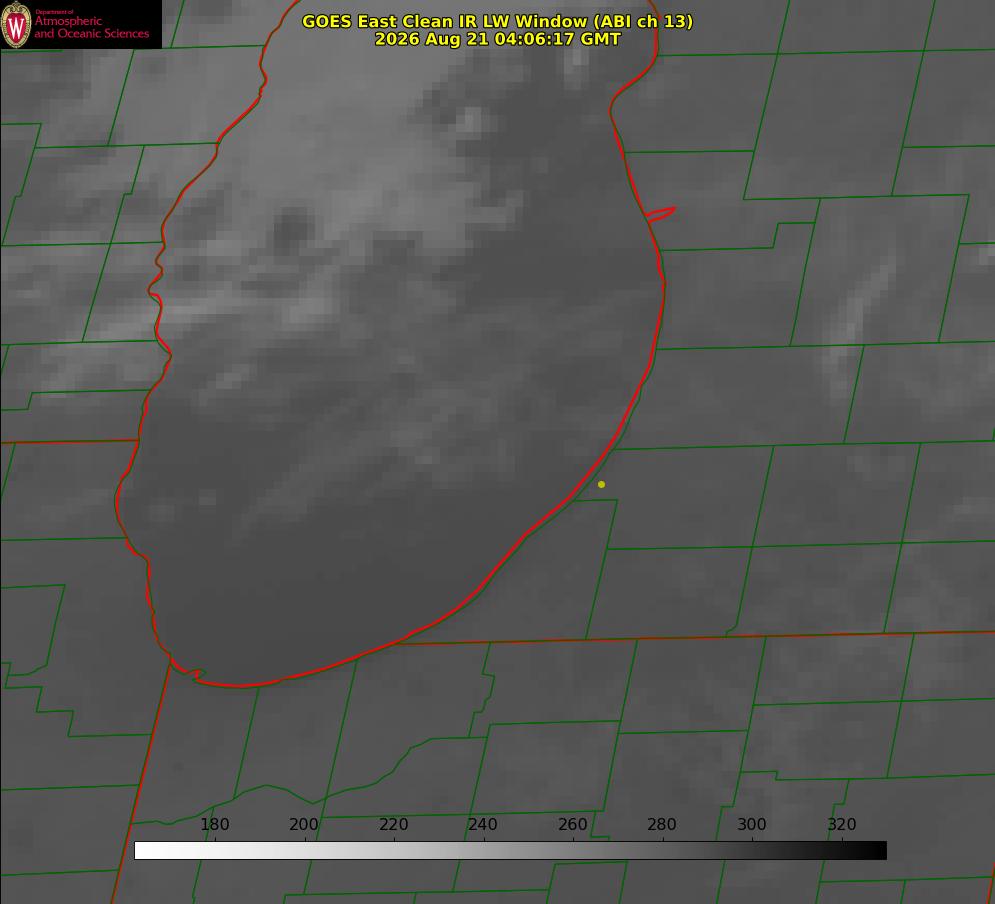Select the yellow dot location marker

point(601,484)
